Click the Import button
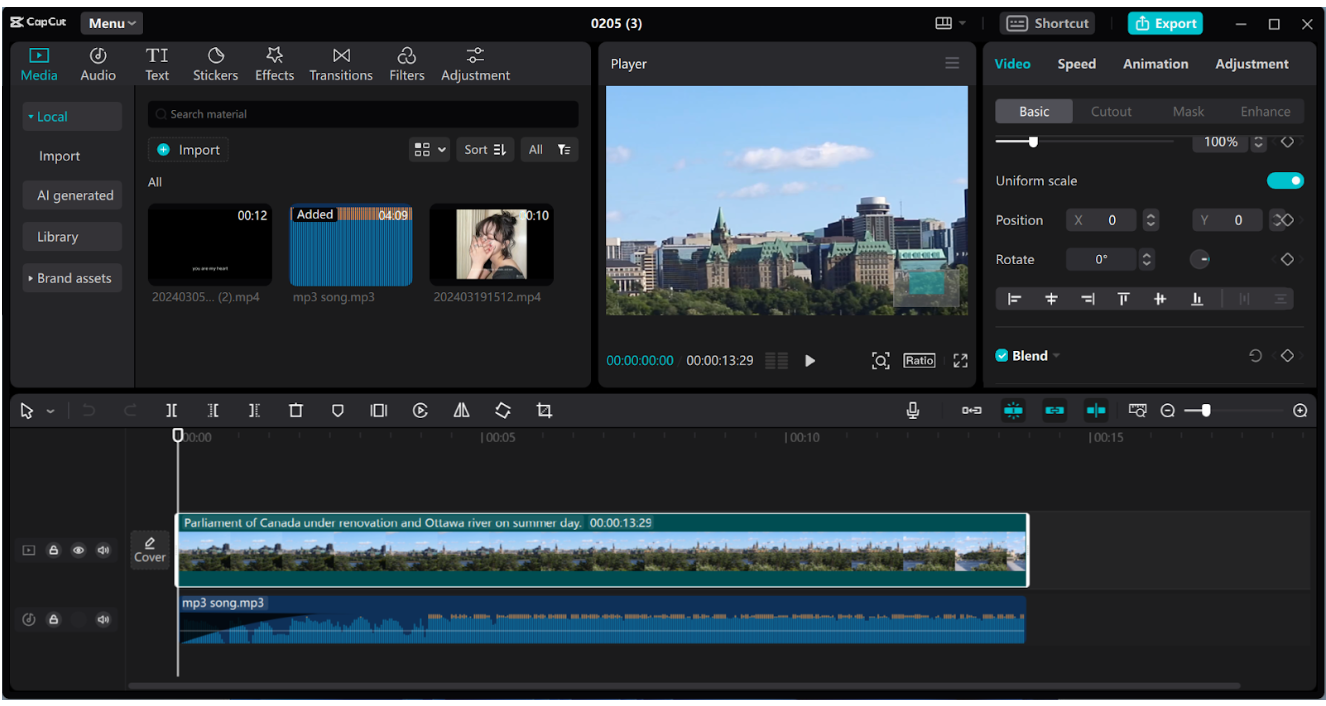This screenshot has width=1326, height=706. coord(188,150)
